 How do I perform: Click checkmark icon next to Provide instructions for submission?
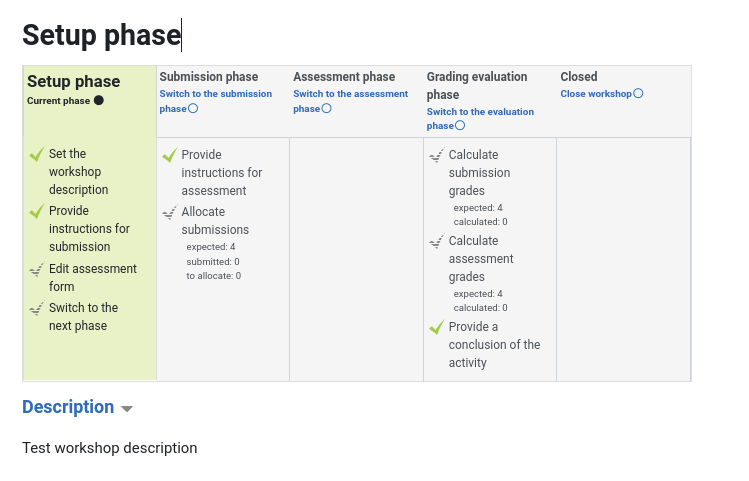click(37, 211)
